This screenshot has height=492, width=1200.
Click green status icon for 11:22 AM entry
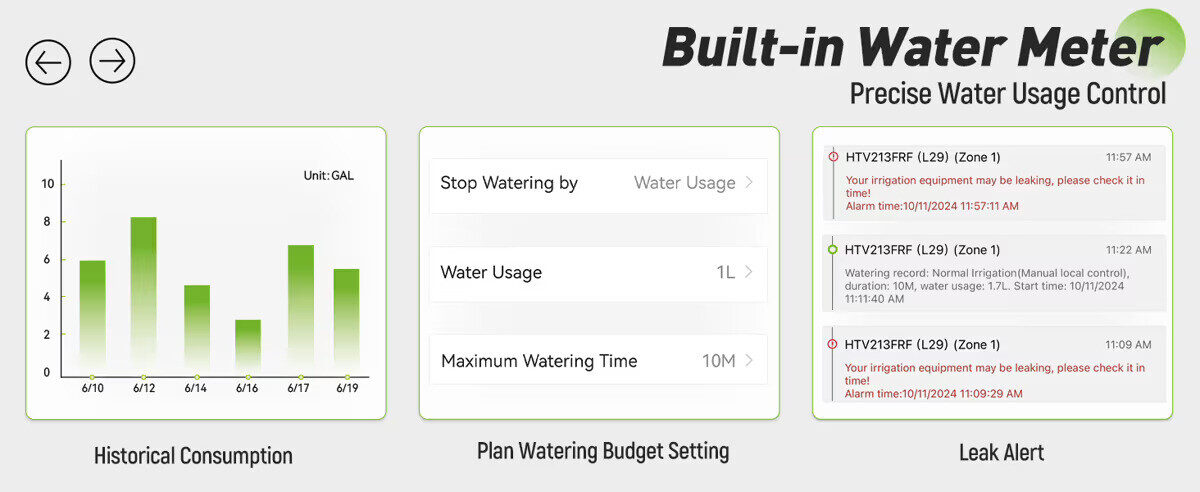833,249
